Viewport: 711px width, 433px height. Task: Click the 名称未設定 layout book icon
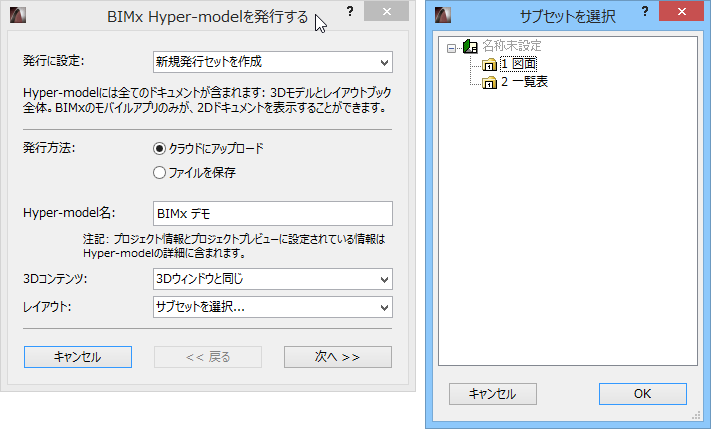tap(470, 46)
